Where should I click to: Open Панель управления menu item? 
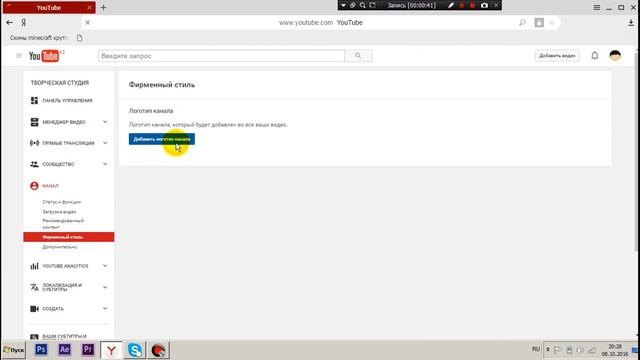click(67, 100)
